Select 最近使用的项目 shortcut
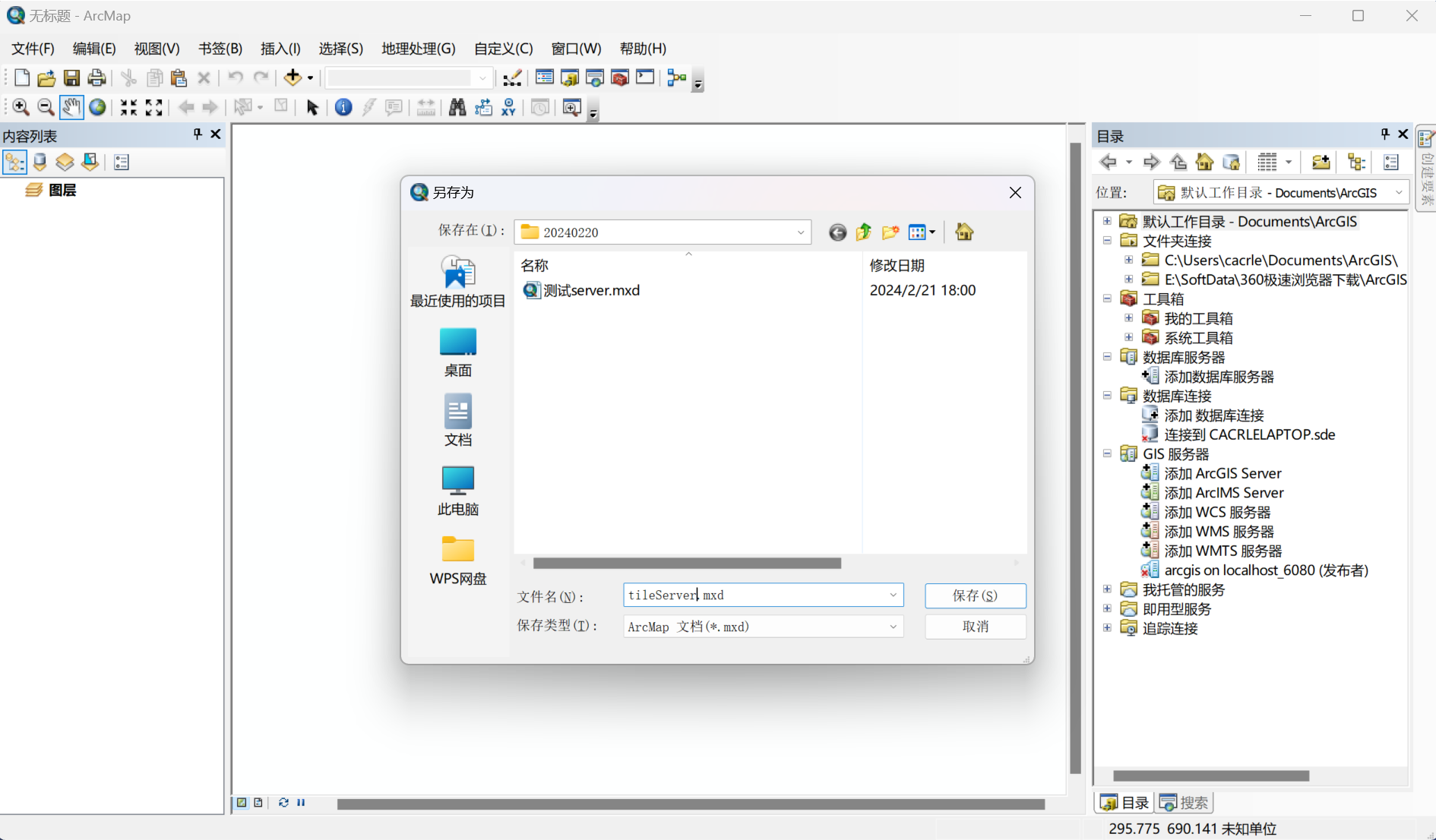The image size is (1436, 840). pos(458,283)
